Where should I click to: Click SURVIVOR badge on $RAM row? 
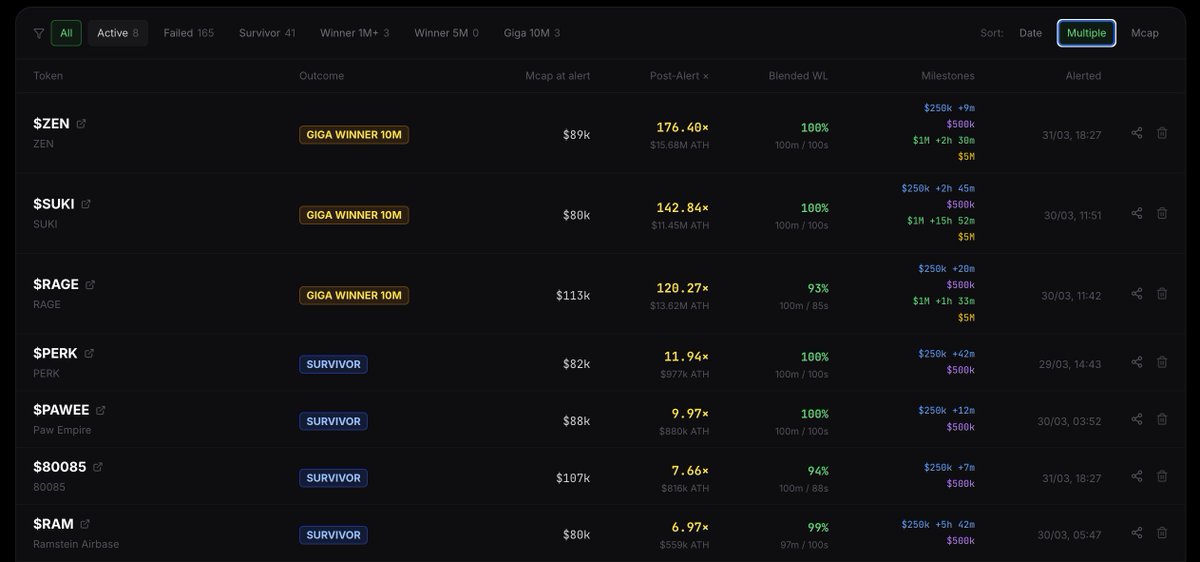[x=333, y=535]
